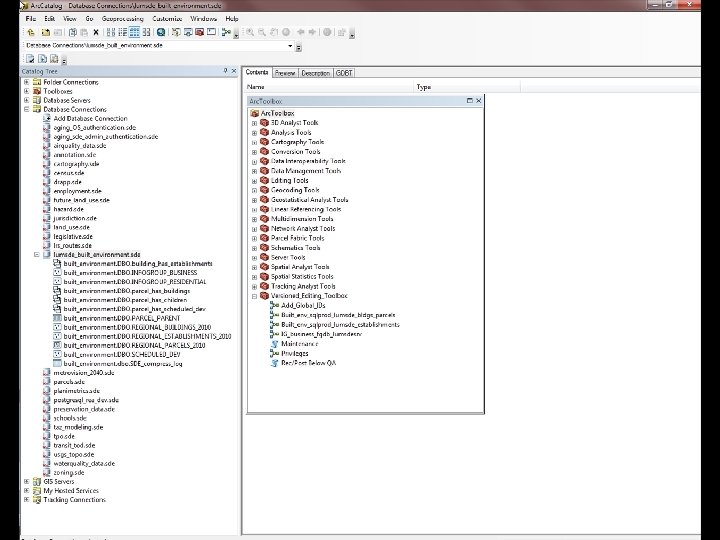The height and width of the screenshot is (540, 720).
Task: Click the Connect To Folder icon
Action: click(x=45, y=32)
